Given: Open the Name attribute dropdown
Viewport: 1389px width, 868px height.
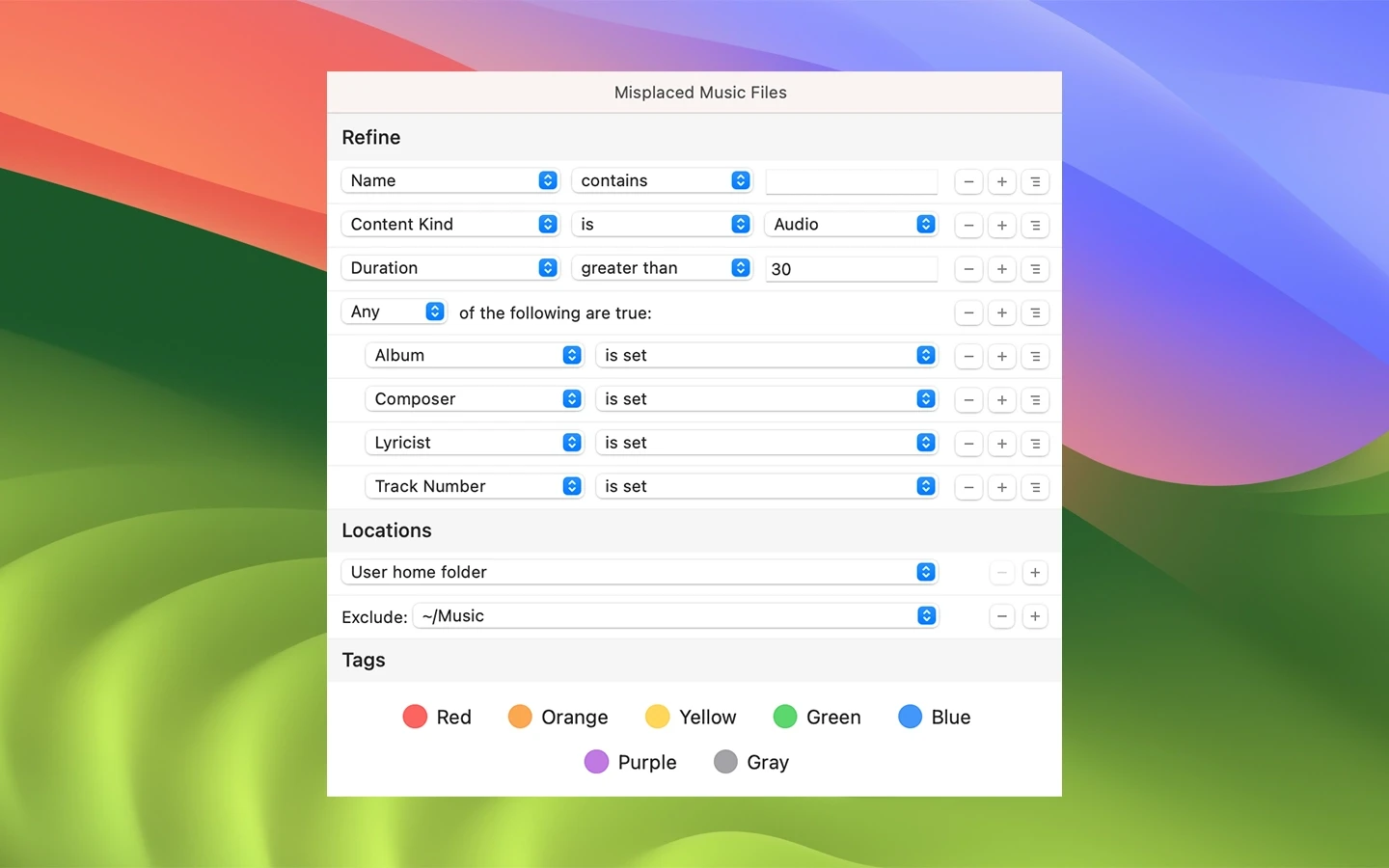Looking at the screenshot, I should 450,181.
